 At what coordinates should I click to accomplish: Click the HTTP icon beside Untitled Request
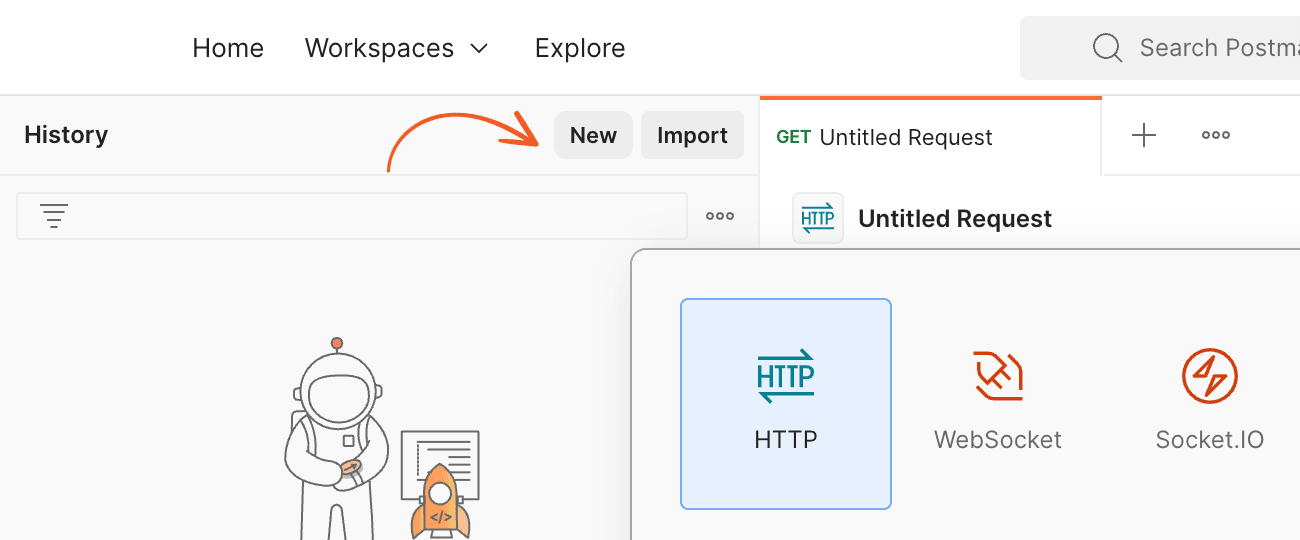tap(818, 218)
